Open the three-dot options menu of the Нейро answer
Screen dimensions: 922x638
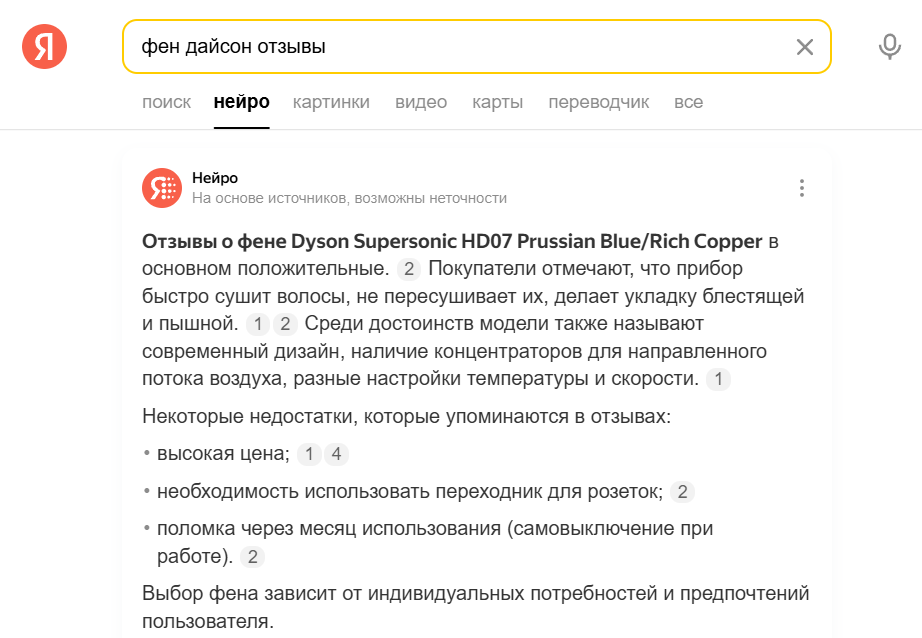(x=801, y=188)
